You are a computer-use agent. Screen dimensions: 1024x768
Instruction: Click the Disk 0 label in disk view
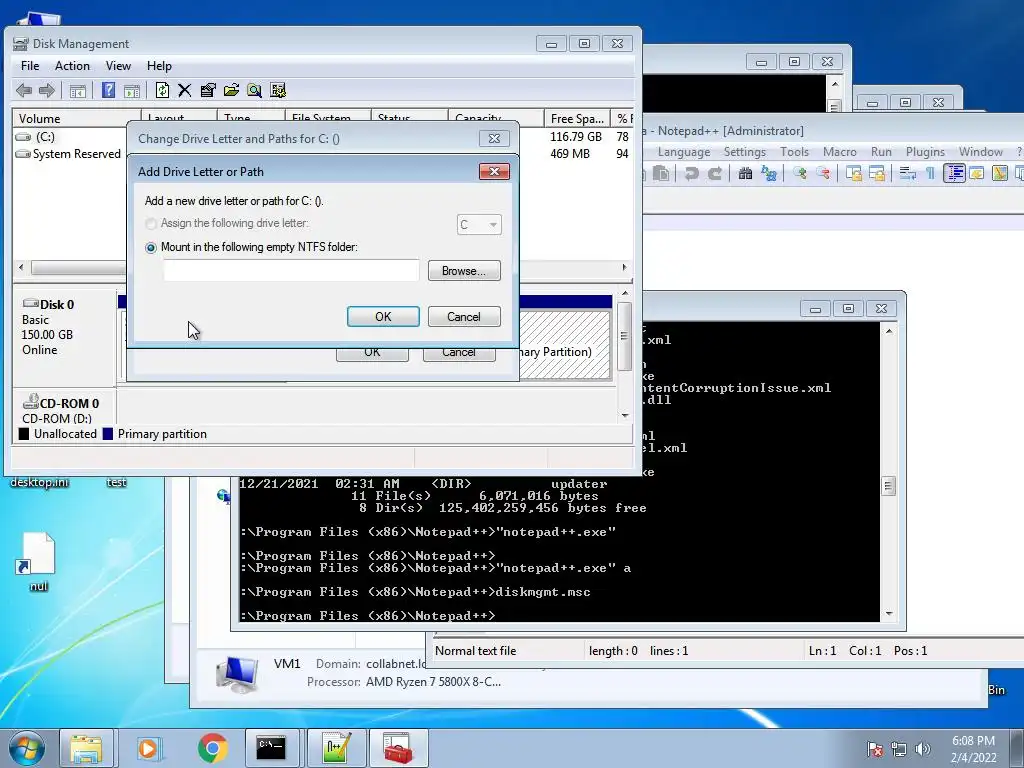click(57, 304)
